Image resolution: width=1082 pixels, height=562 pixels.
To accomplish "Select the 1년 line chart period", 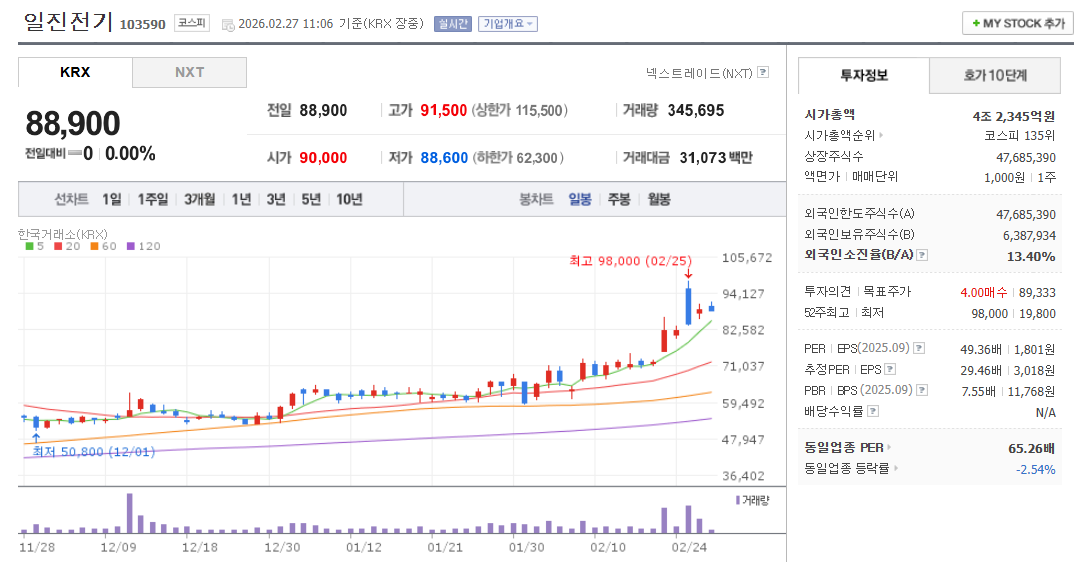I will [x=242, y=200].
